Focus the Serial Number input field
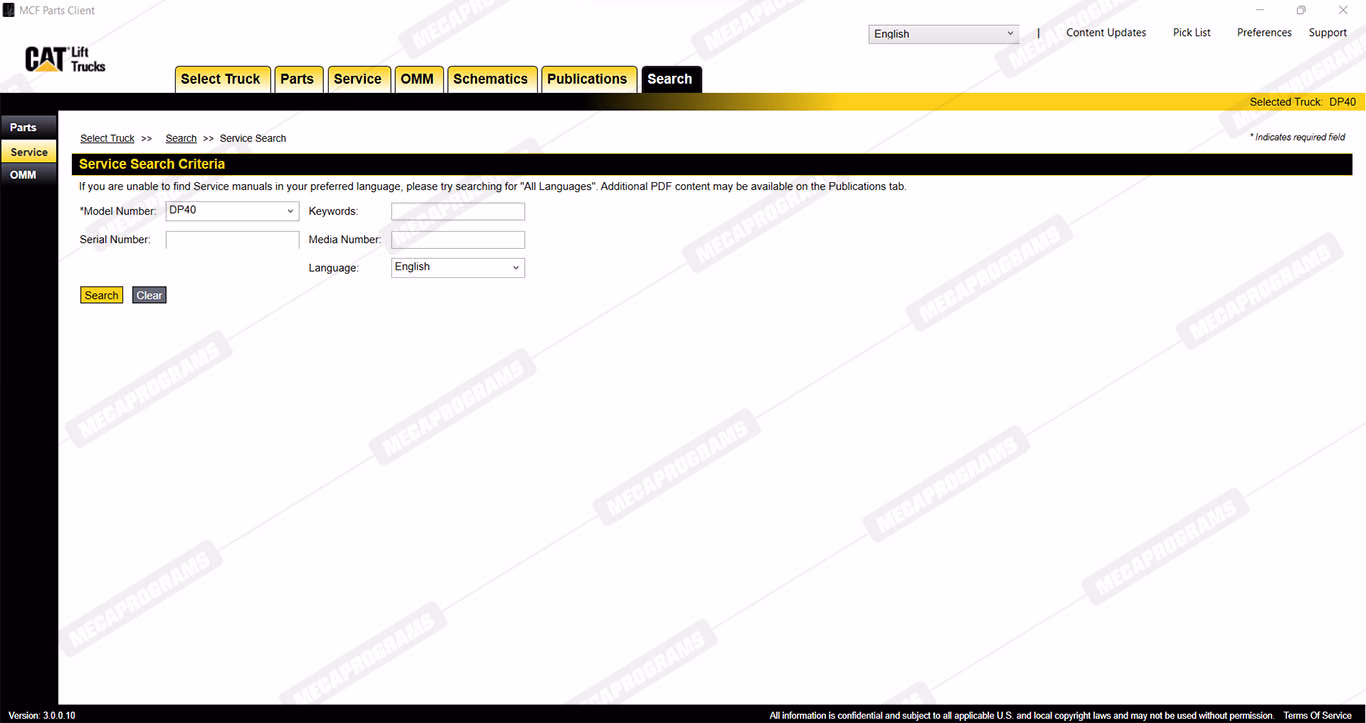The image size is (1366, 723). pos(232,240)
